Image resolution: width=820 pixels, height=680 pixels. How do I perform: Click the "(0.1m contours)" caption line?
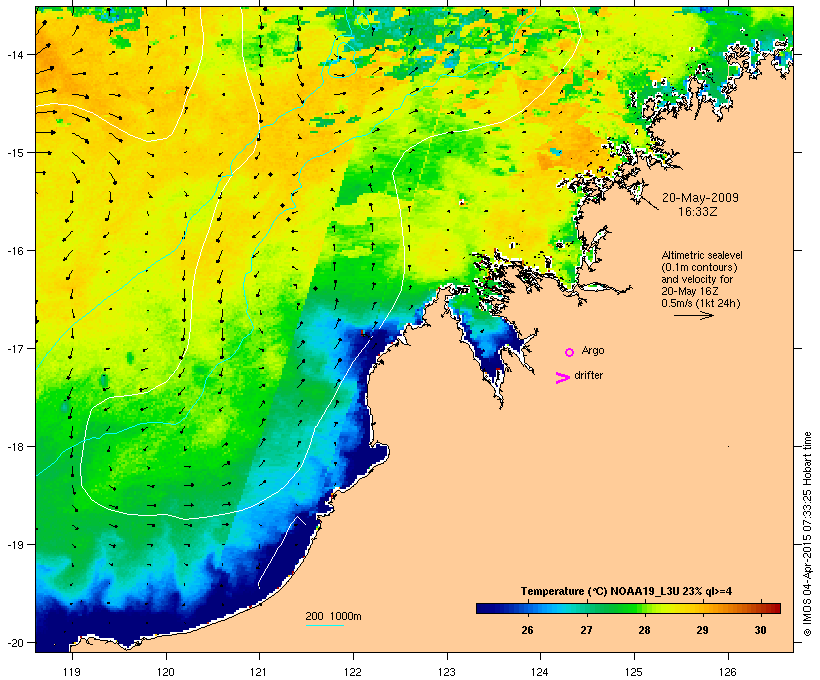(700, 267)
